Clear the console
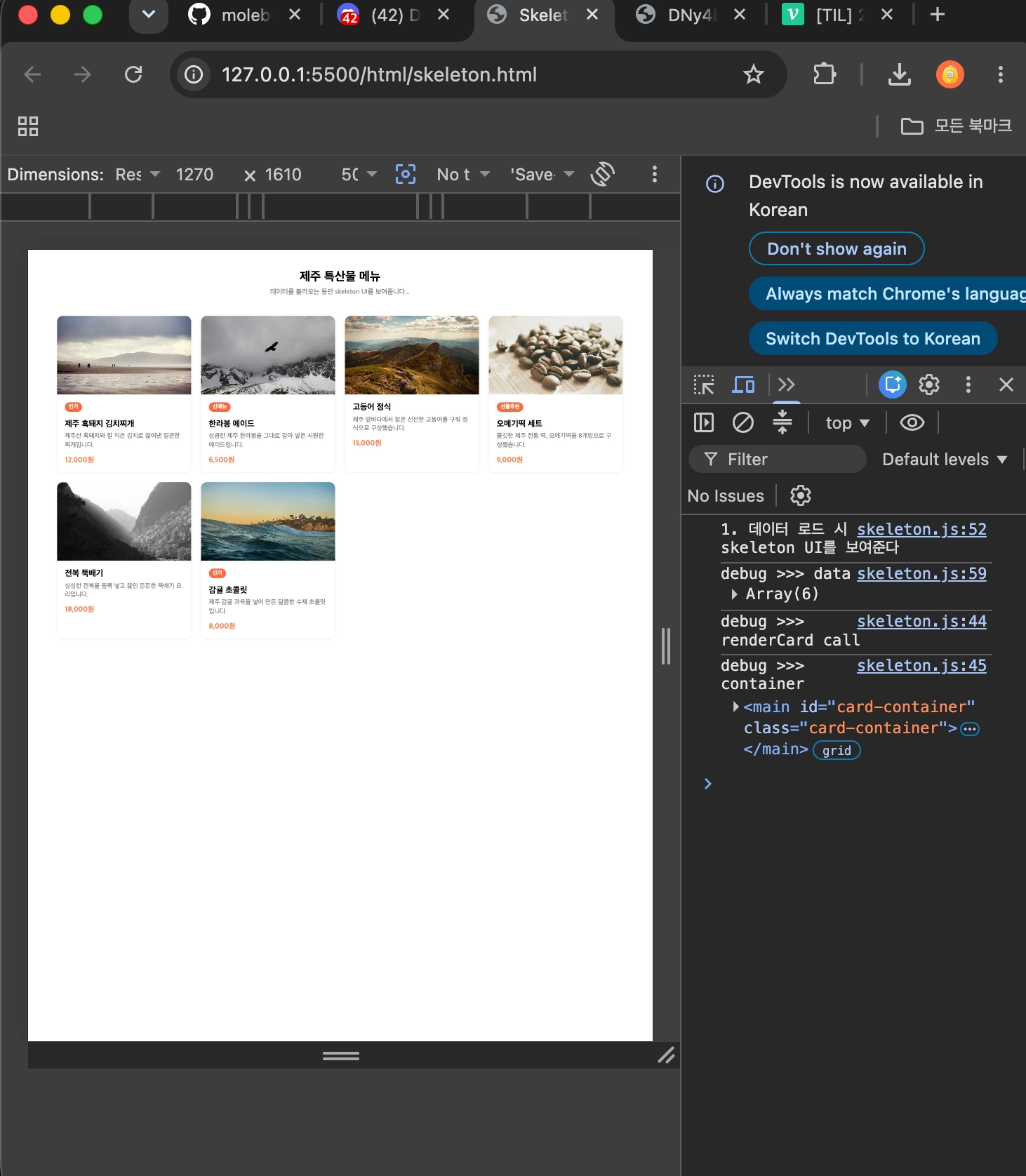 tap(743, 422)
